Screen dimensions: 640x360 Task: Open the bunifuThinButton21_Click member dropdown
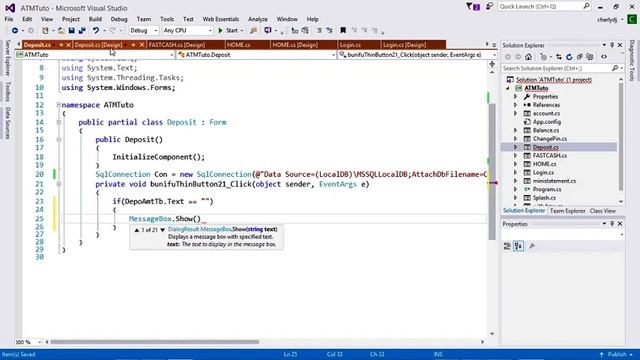click(417, 55)
